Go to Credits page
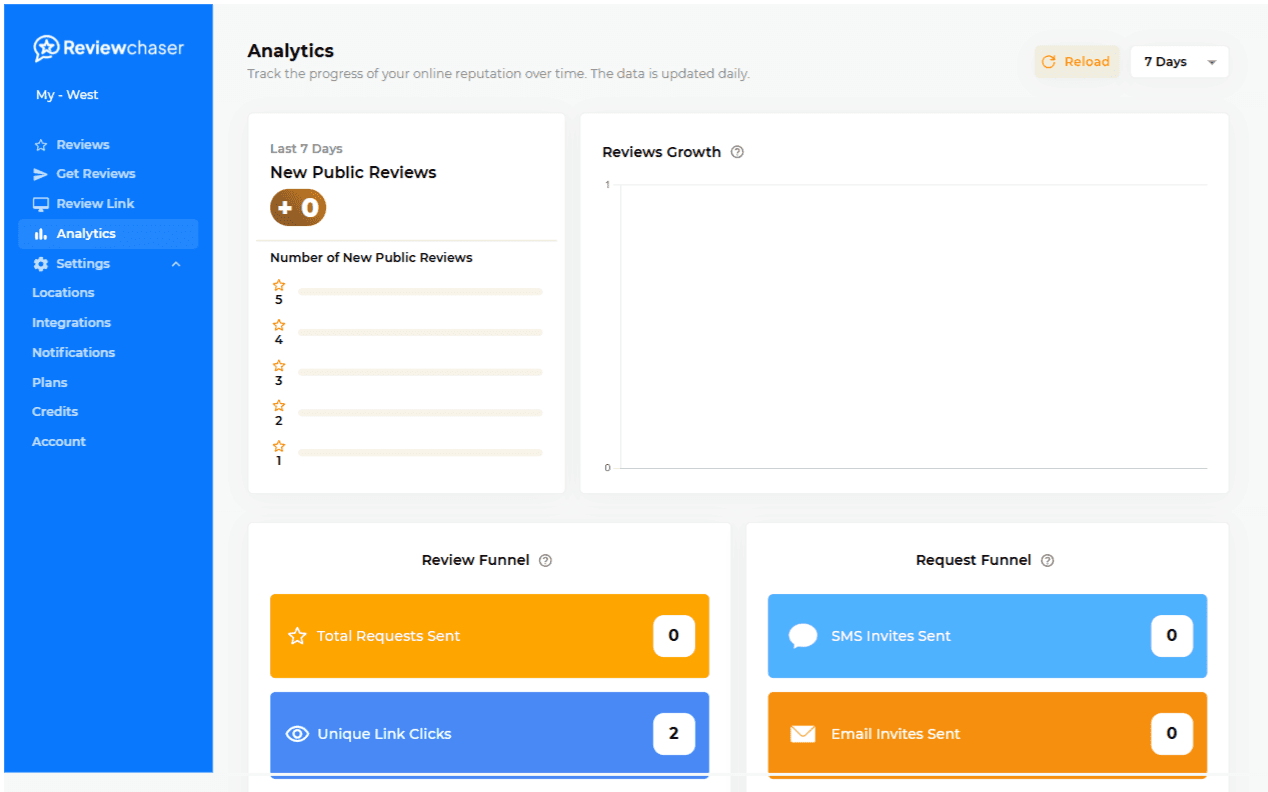Screen dimensions: 1268x792 point(55,412)
